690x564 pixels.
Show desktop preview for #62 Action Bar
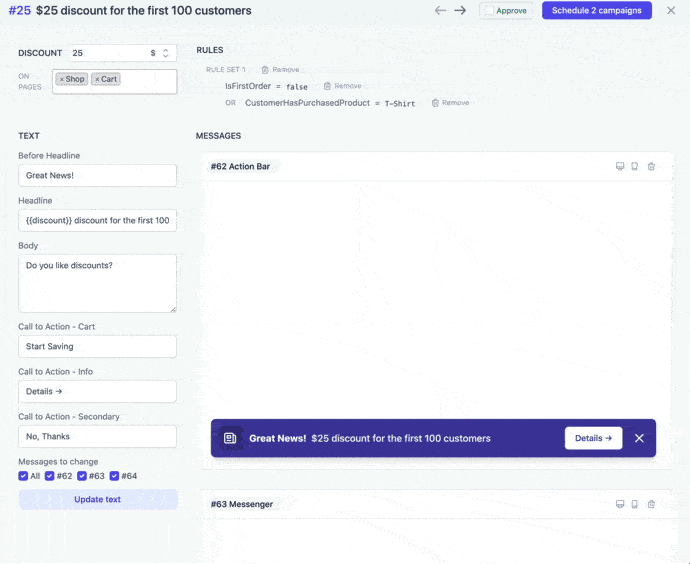[620, 166]
